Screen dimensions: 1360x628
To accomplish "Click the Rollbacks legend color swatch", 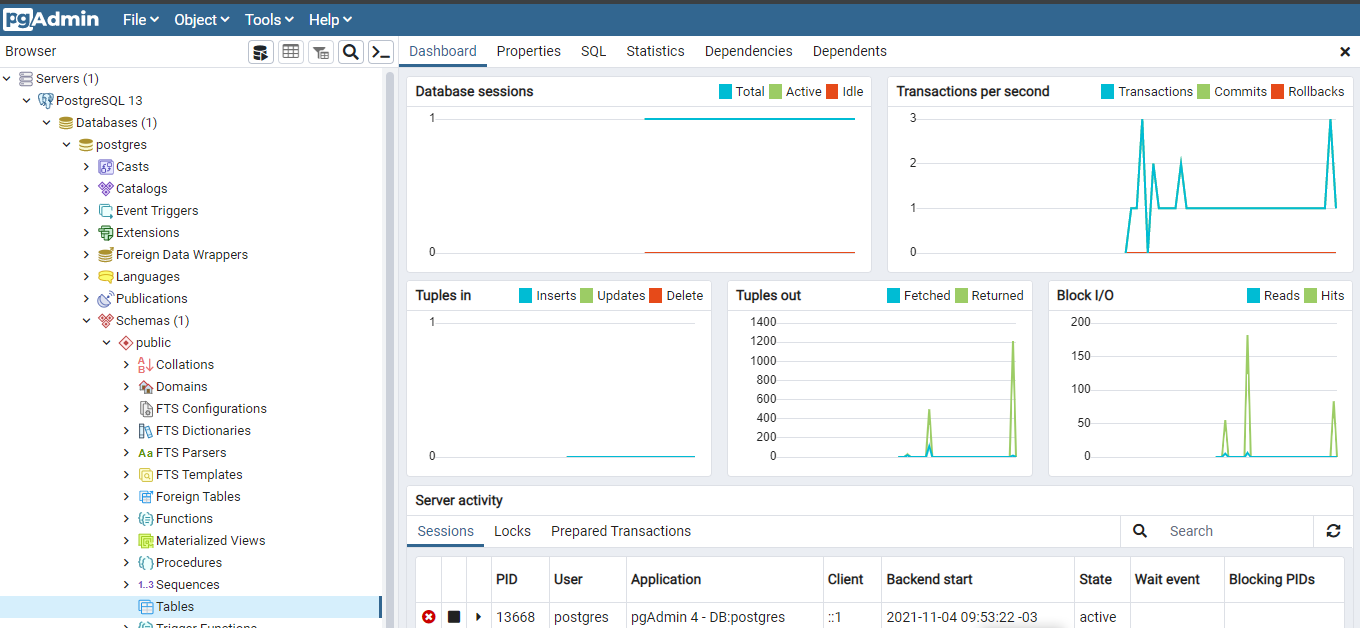I will click(x=1277, y=92).
